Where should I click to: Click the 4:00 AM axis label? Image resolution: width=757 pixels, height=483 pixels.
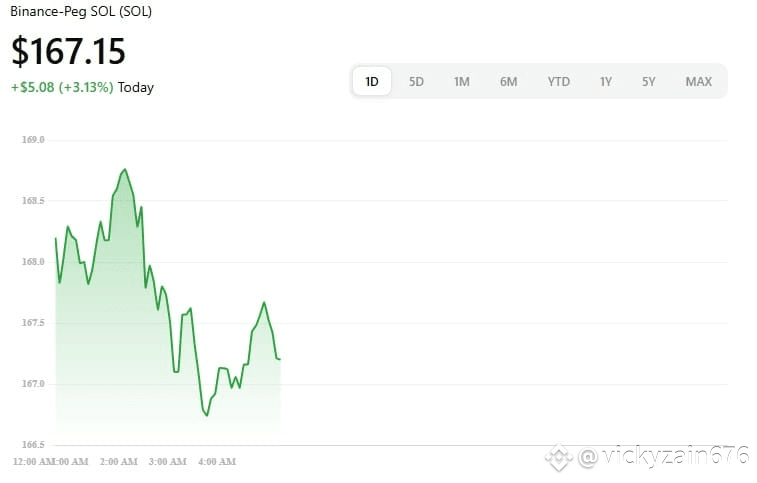(217, 462)
